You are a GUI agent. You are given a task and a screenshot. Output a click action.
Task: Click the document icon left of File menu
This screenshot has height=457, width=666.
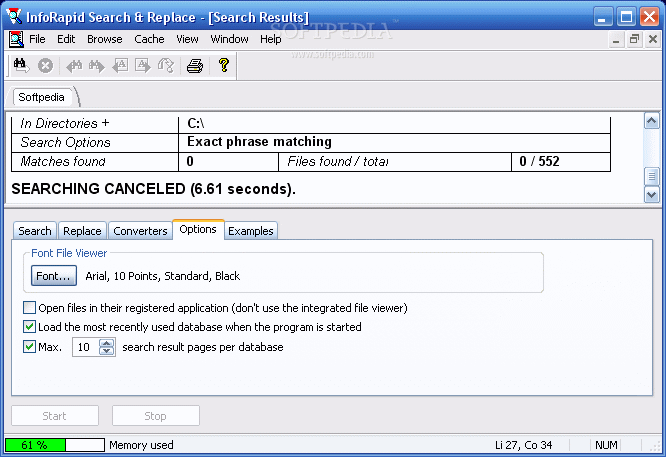point(16,39)
